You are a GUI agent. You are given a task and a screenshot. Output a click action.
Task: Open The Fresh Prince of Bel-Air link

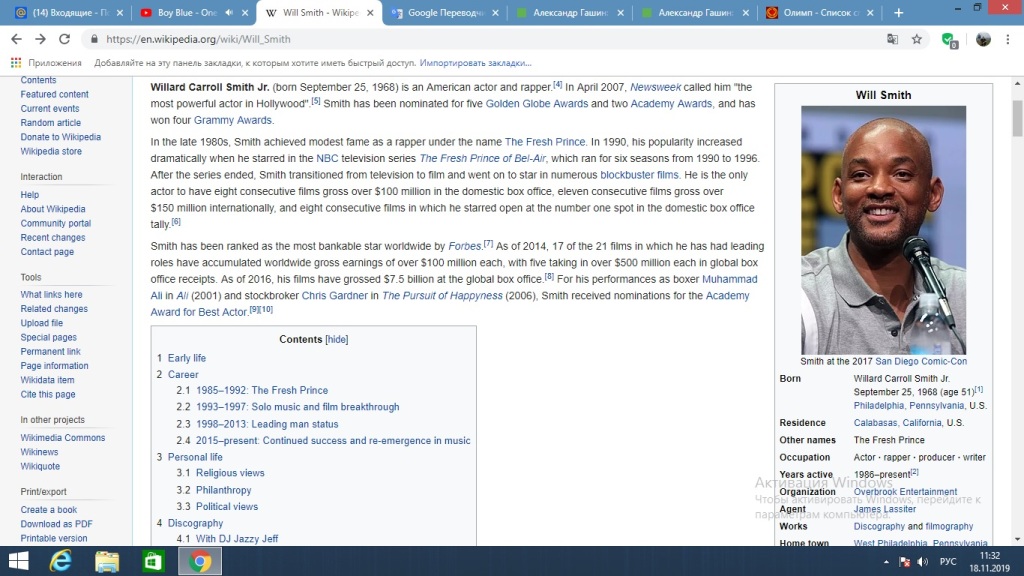[483, 158]
